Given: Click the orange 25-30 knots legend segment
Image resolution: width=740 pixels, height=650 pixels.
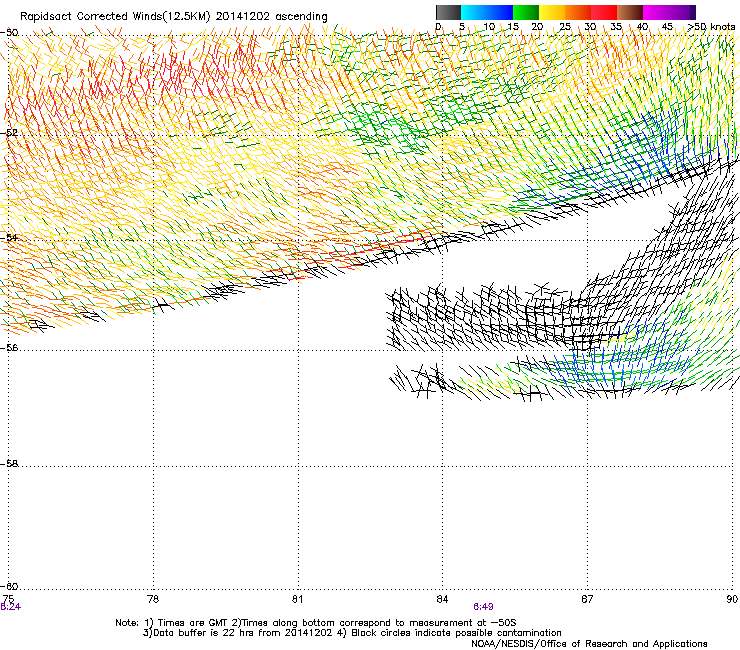Looking at the screenshot, I should [578, 12].
